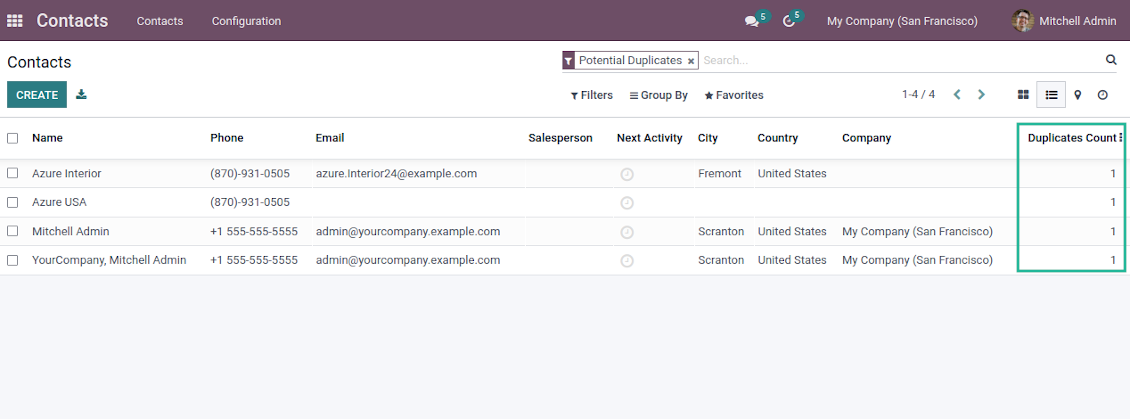Expand the Filters dropdown

tap(591, 95)
